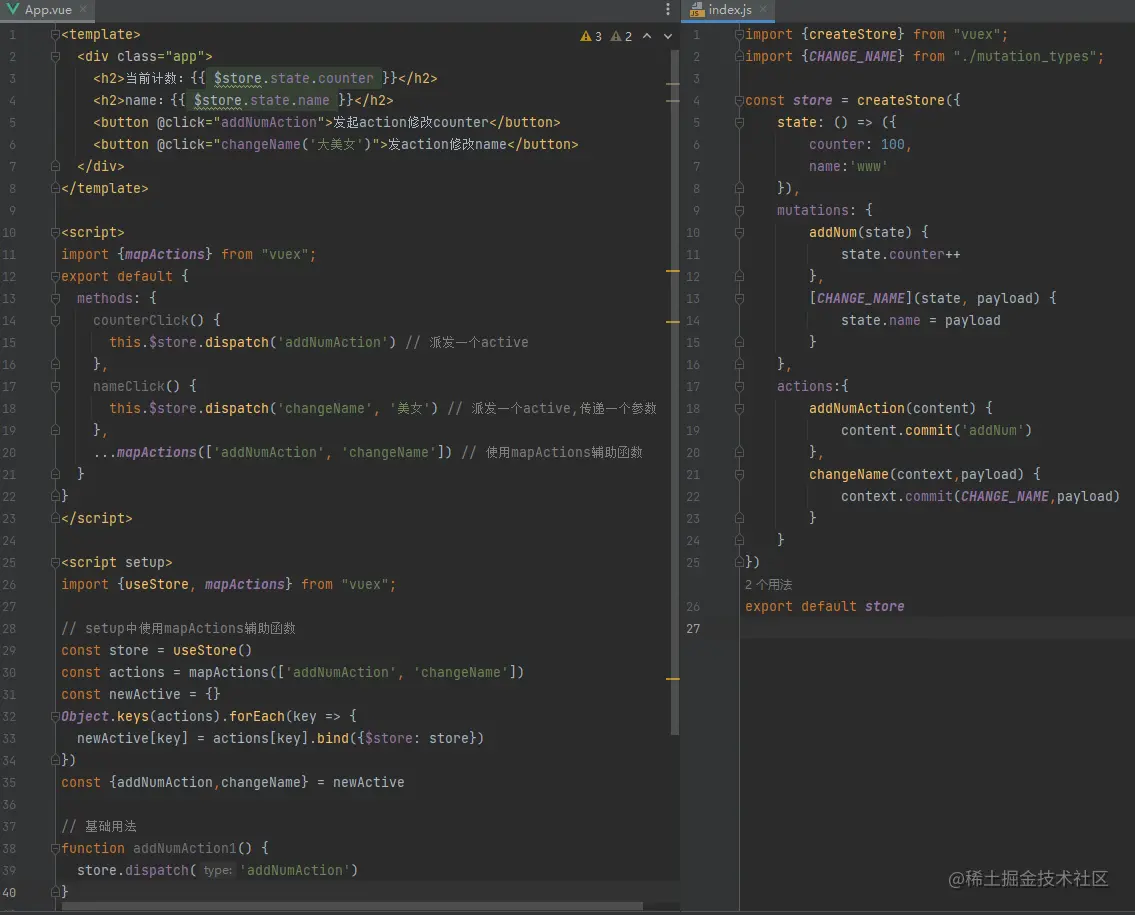Collapse function addNumAction1 fold marker
The height and width of the screenshot is (915, 1135).
[55, 848]
